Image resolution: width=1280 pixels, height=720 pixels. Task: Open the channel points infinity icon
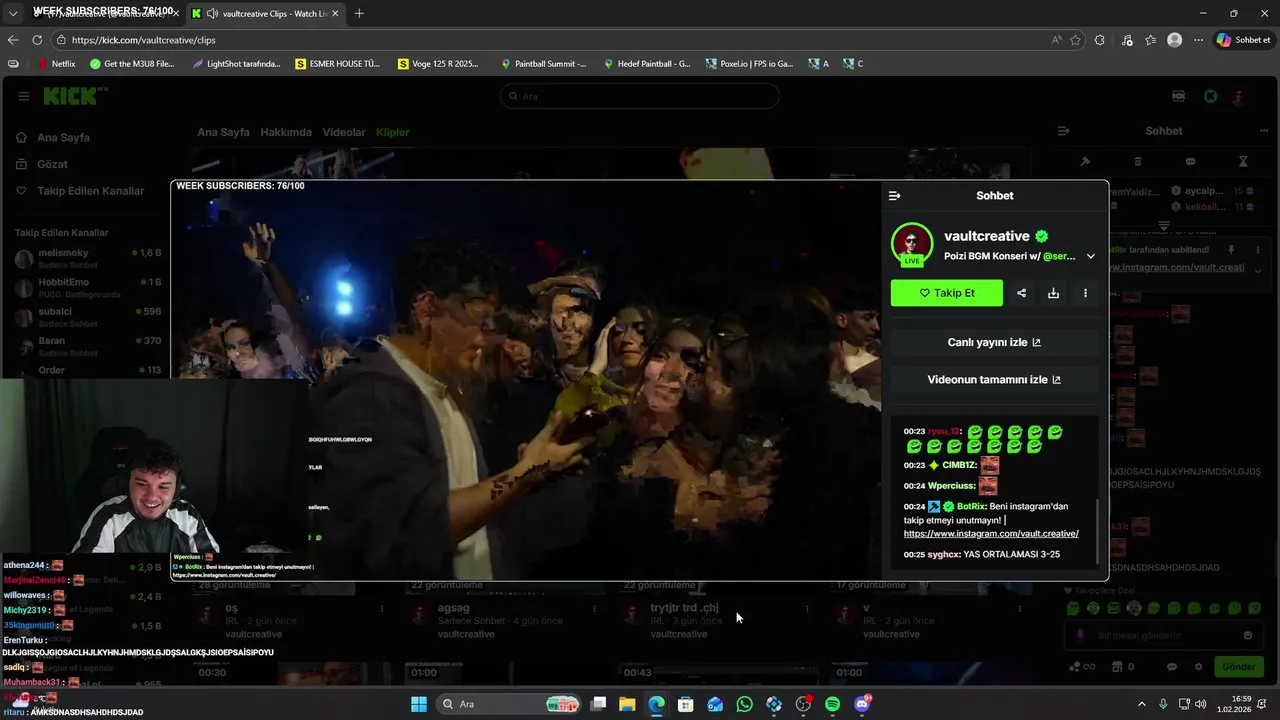click(x=1081, y=667)
